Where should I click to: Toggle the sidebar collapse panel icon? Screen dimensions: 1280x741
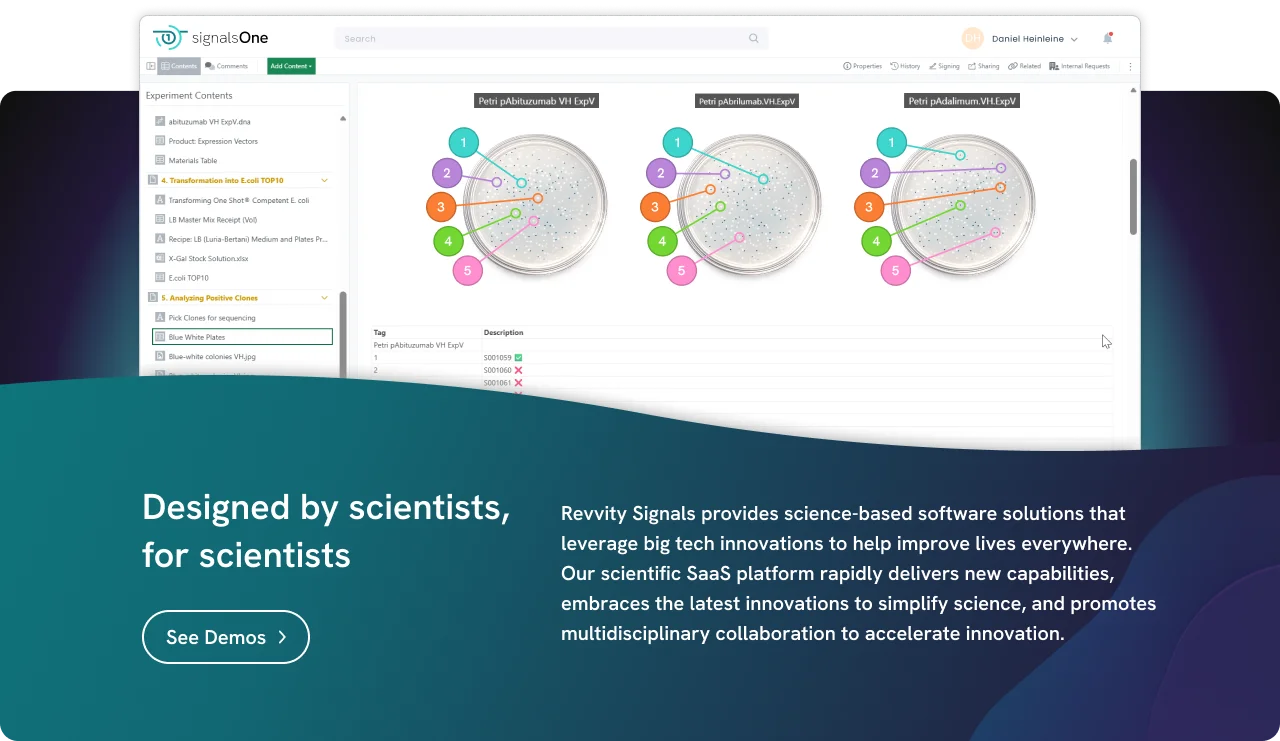click(x=150, y=66)
